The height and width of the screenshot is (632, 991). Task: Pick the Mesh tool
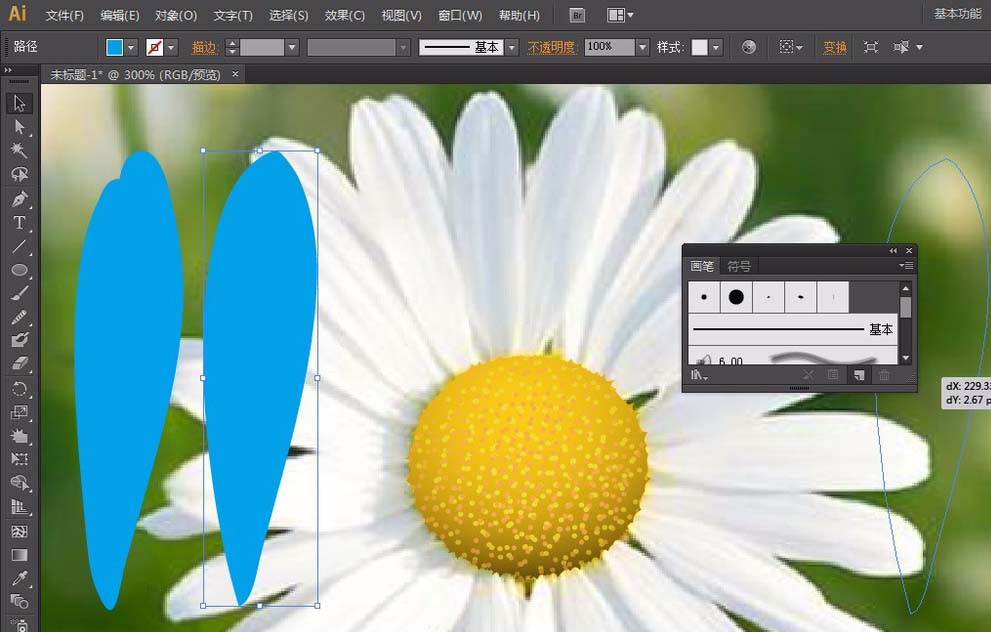pos(19,531)
